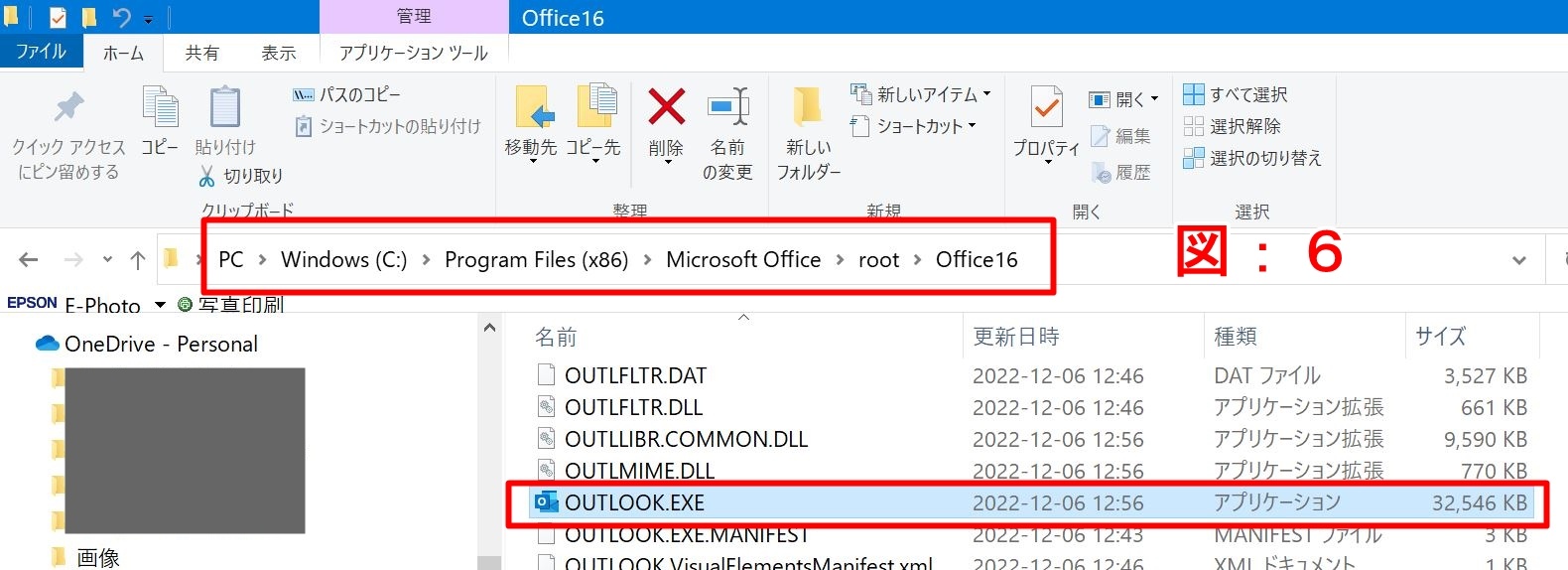Click 編集 (Edit) icon
The height and width of the screenshot is (570, 1568).
click(x=1100, y=136)
